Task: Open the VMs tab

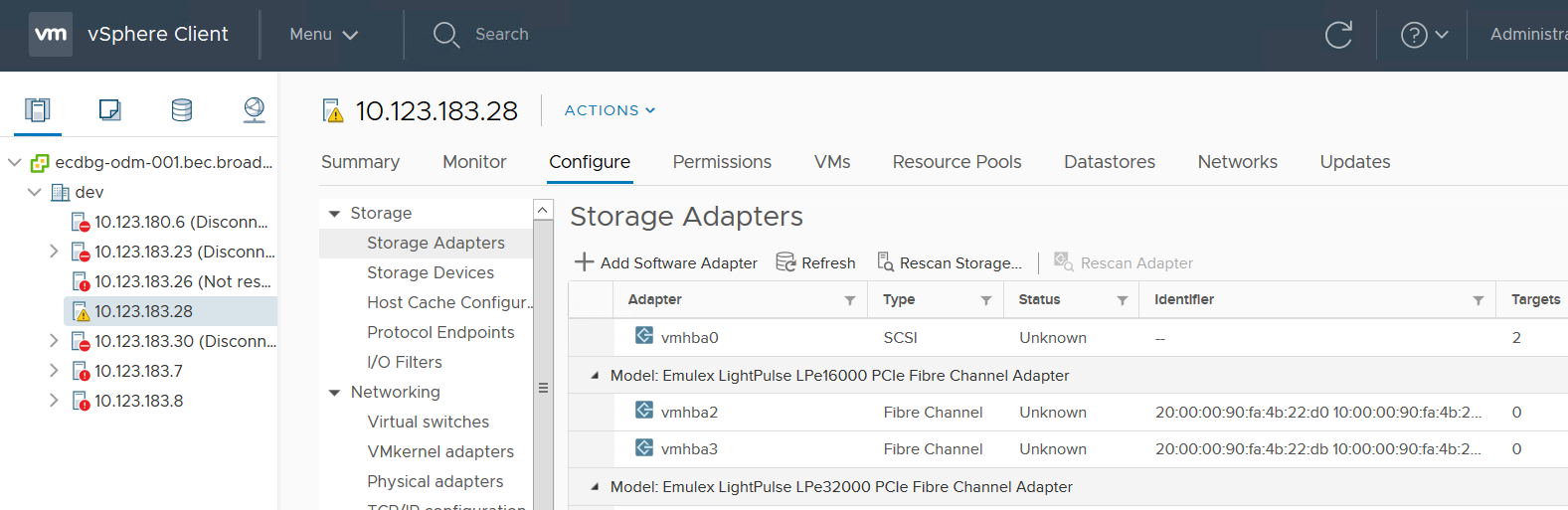Action: (832, 162)
